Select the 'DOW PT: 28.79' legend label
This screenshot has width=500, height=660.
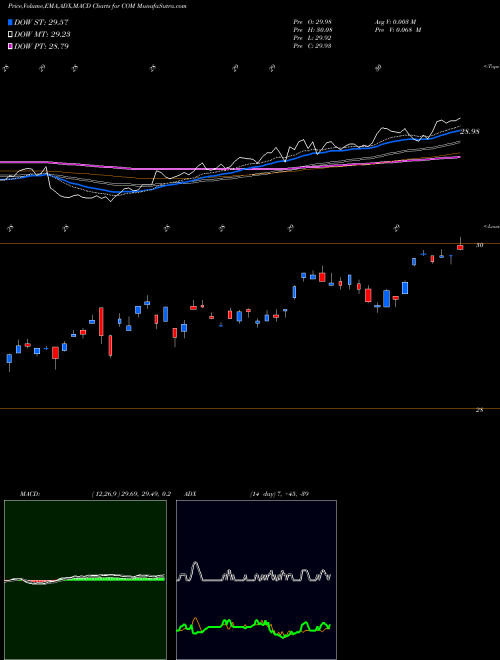pos(41,46)
